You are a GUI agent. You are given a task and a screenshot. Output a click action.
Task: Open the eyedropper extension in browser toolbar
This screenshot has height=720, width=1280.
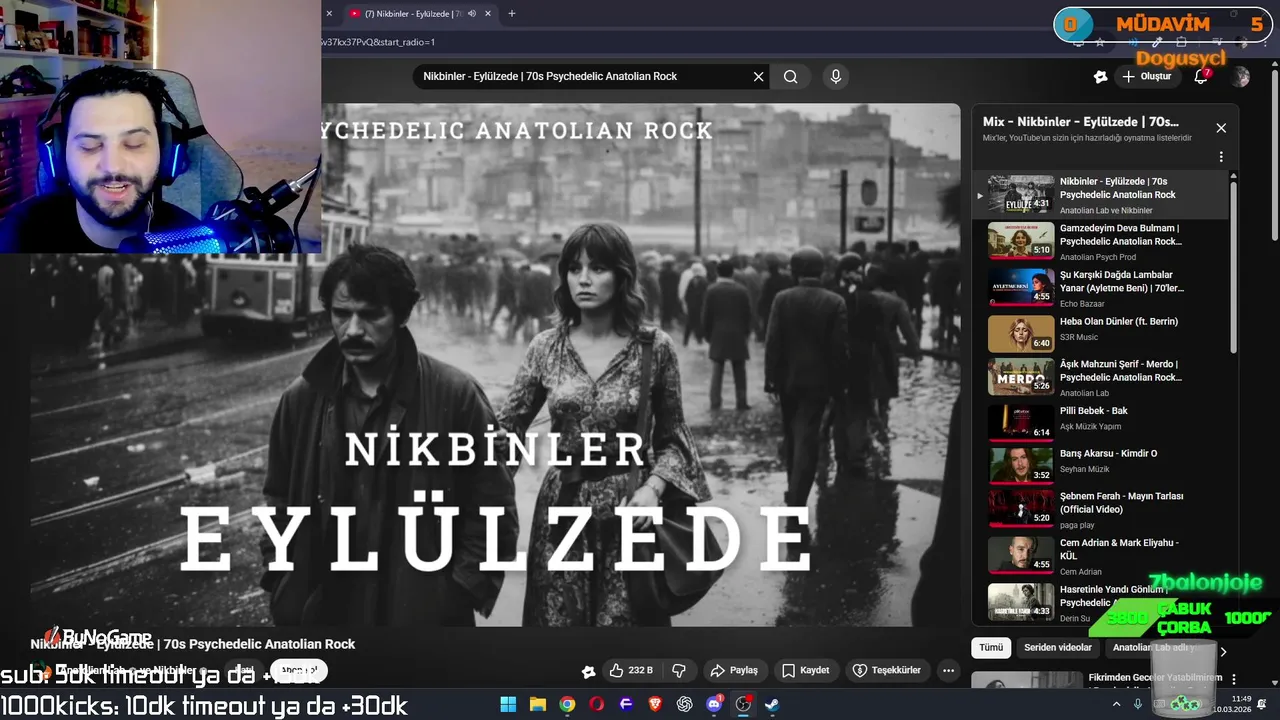1157,42
